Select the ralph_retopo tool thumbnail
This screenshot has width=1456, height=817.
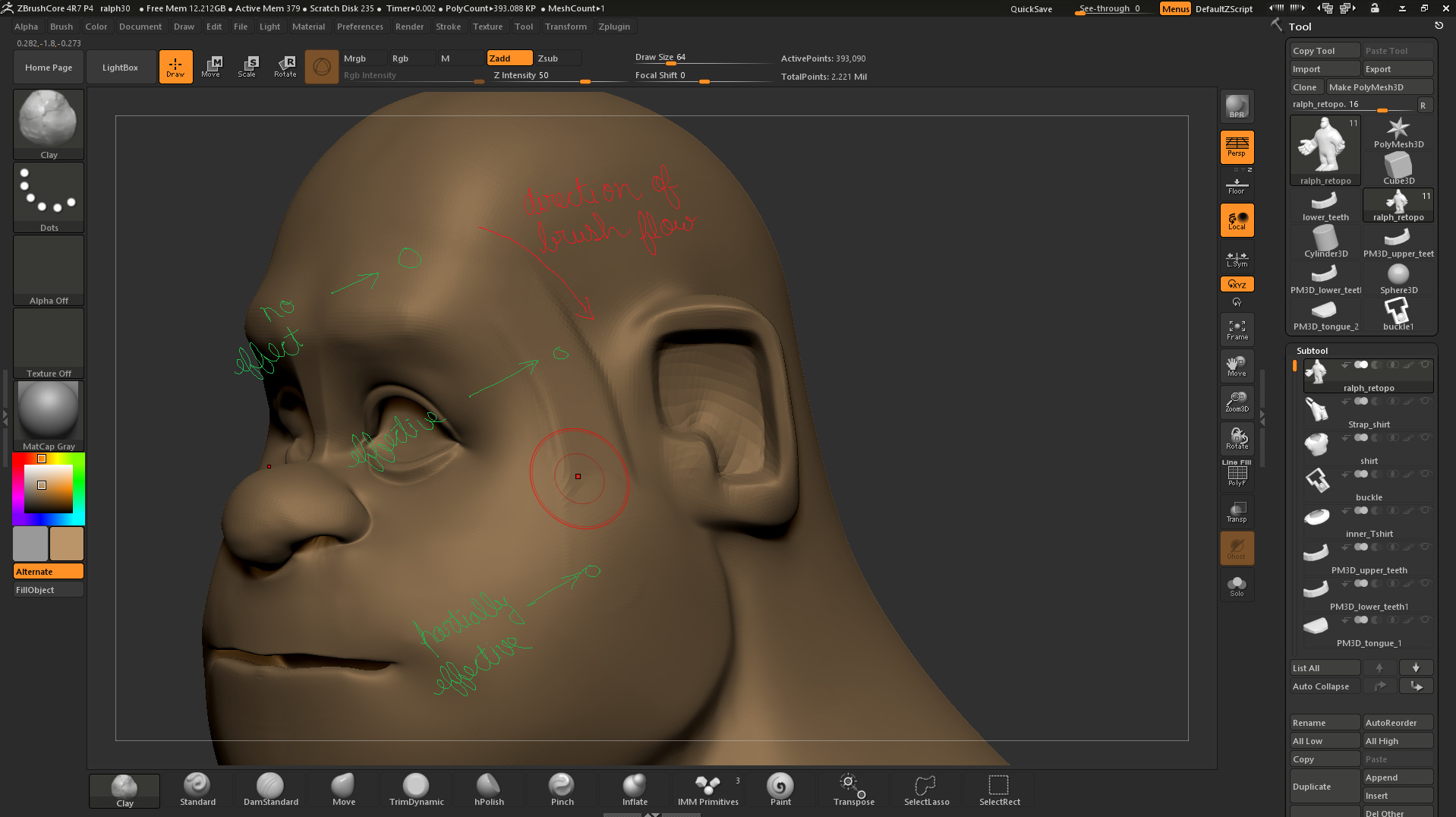coord(1324,150)
